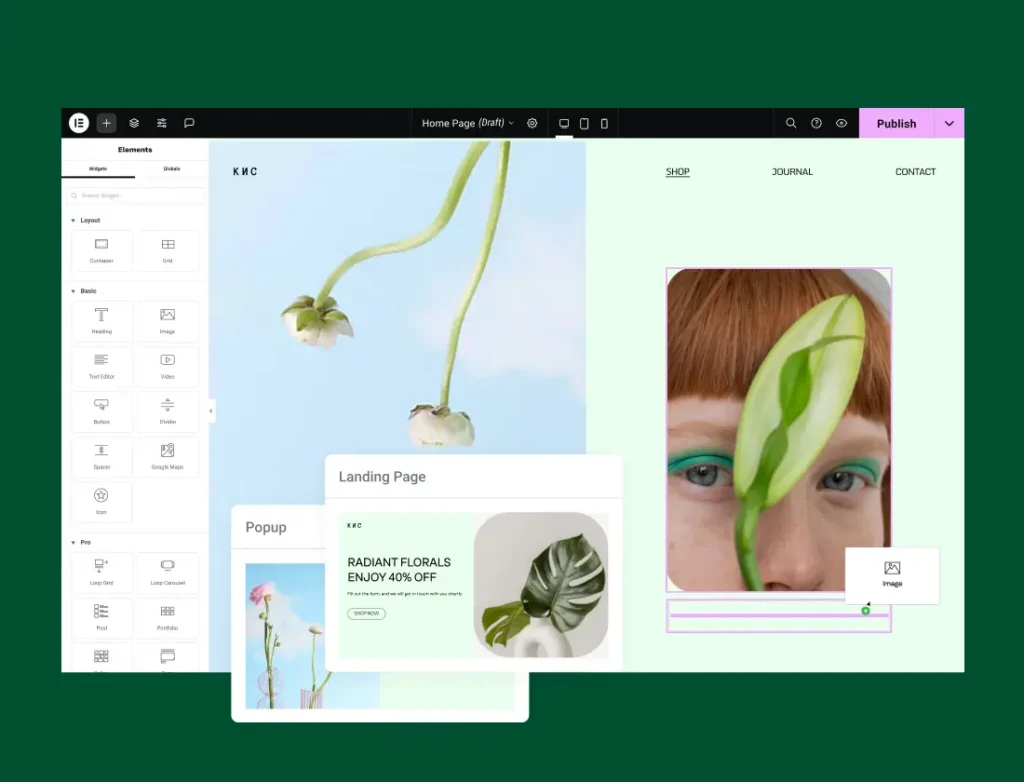Viewport: 1024px width, 782px height.
Task: Open the page settings gear icon
Action: pyautogui.click(x=532, y=123)
